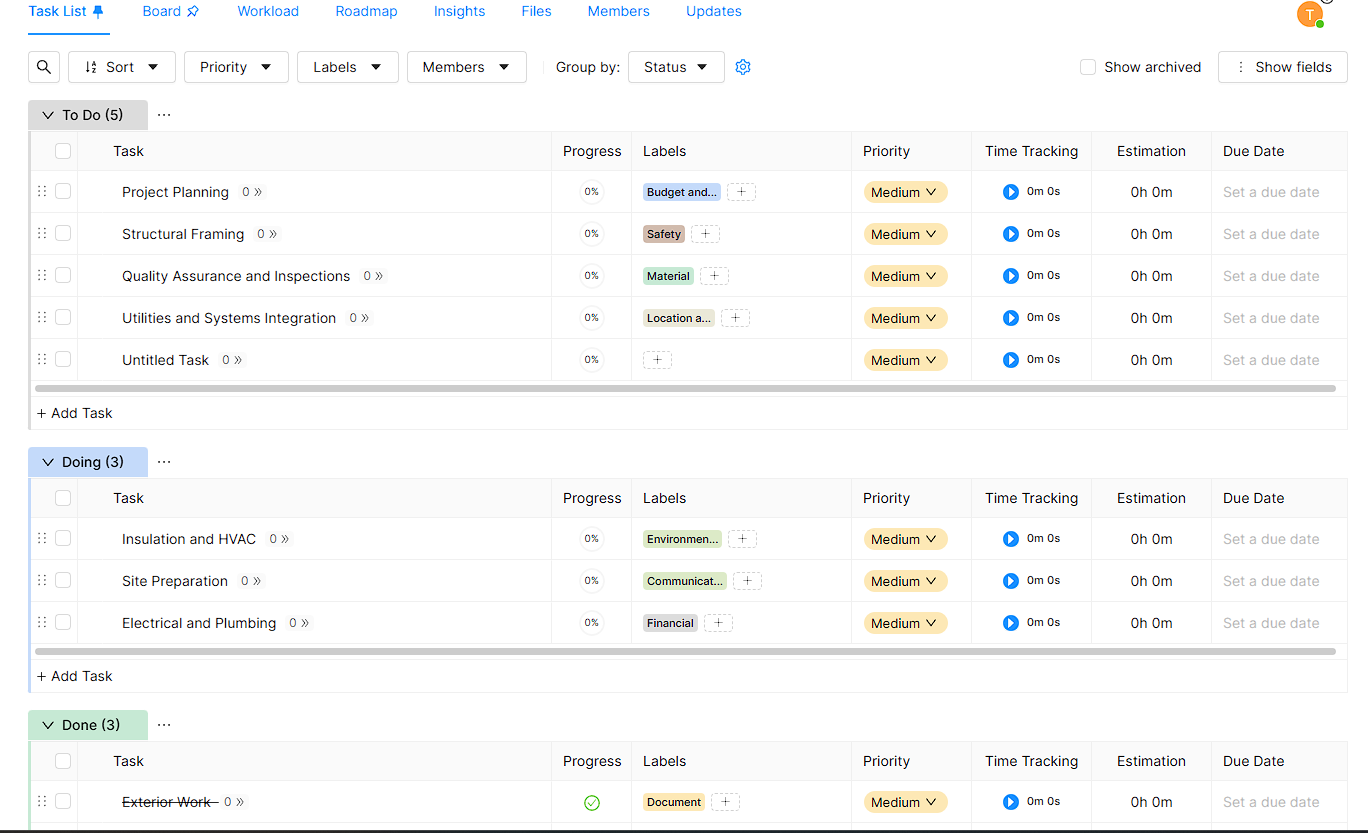Image resolution: width=1368 pixels, height=833 pixels.
Task: Open the Priority filter dropdown
Action: [x=236, y=67]
